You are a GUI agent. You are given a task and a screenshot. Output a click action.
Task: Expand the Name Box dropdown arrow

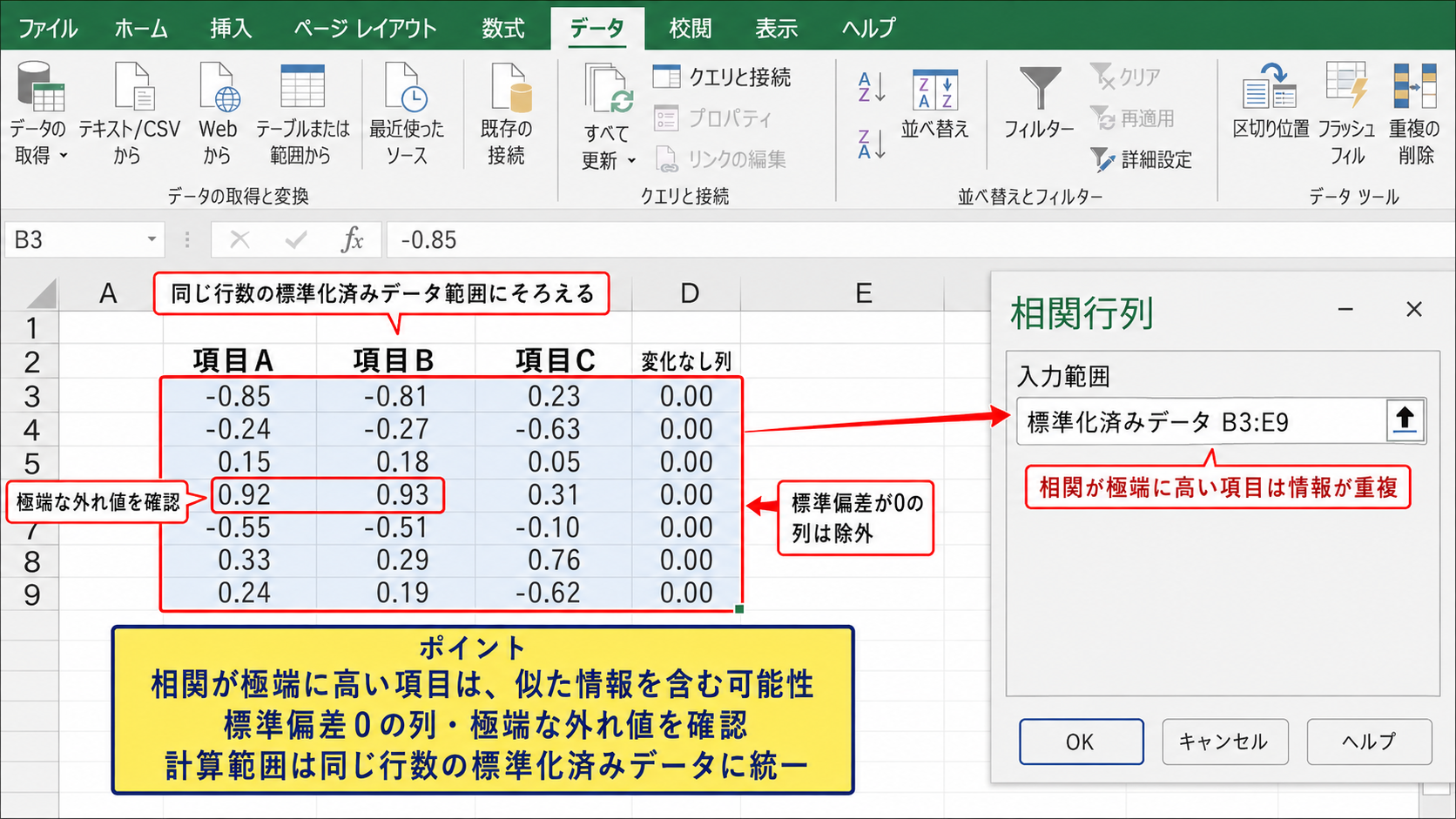point(152,239)
